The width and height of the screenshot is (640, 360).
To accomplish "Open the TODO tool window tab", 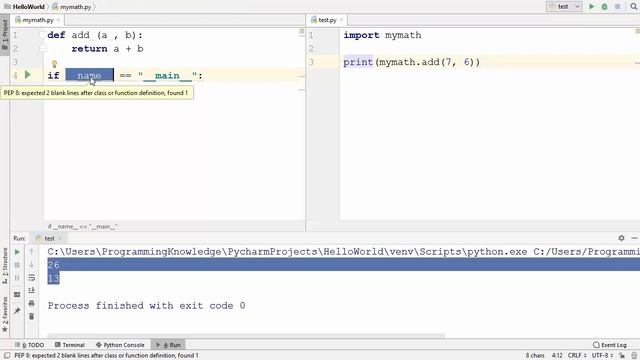I will (29, 345).
